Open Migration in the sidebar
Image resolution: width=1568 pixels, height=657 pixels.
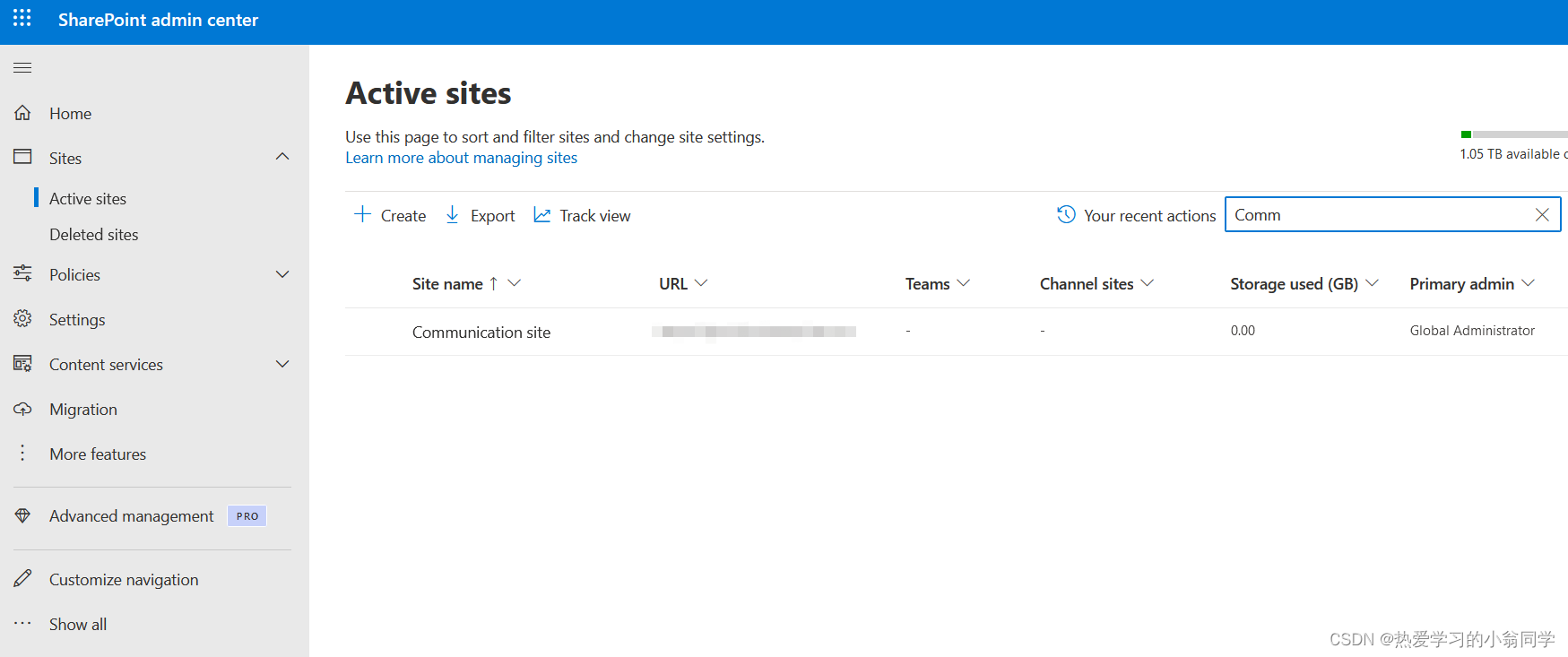[83, 410]
